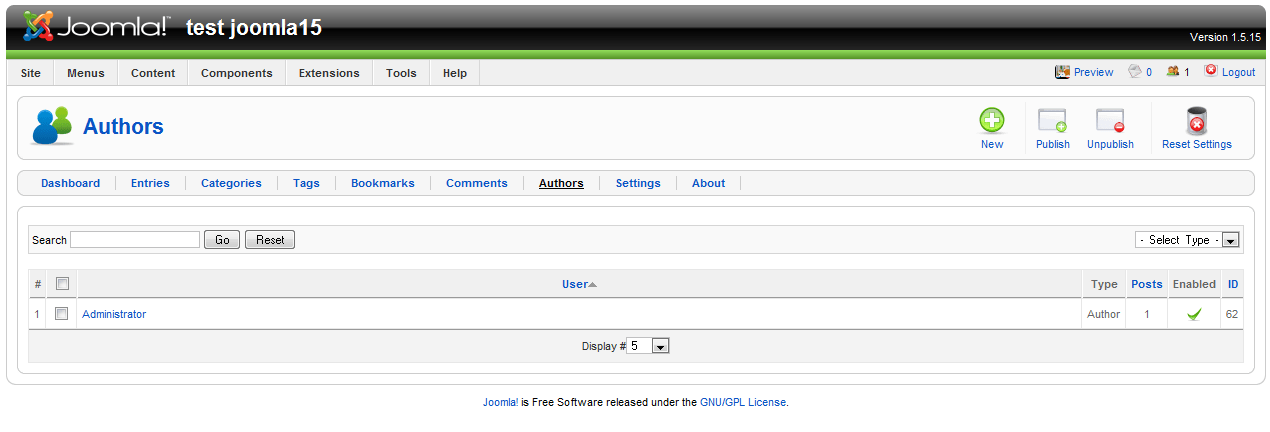Click the Version 1.5.15 text
The image size is (1270, 432).
click(x=1225, y=37)
